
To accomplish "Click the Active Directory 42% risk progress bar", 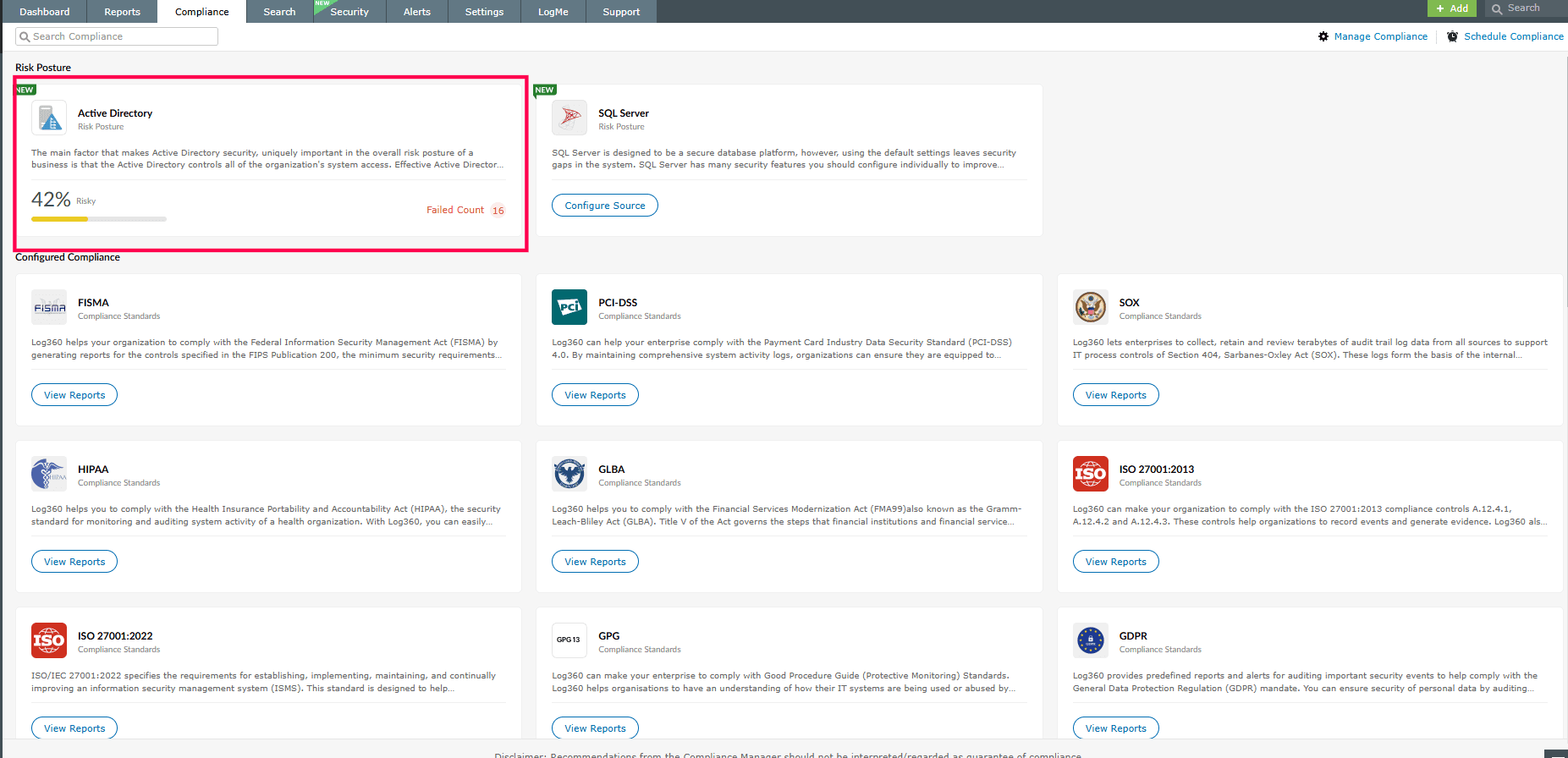I will point(99,219).
